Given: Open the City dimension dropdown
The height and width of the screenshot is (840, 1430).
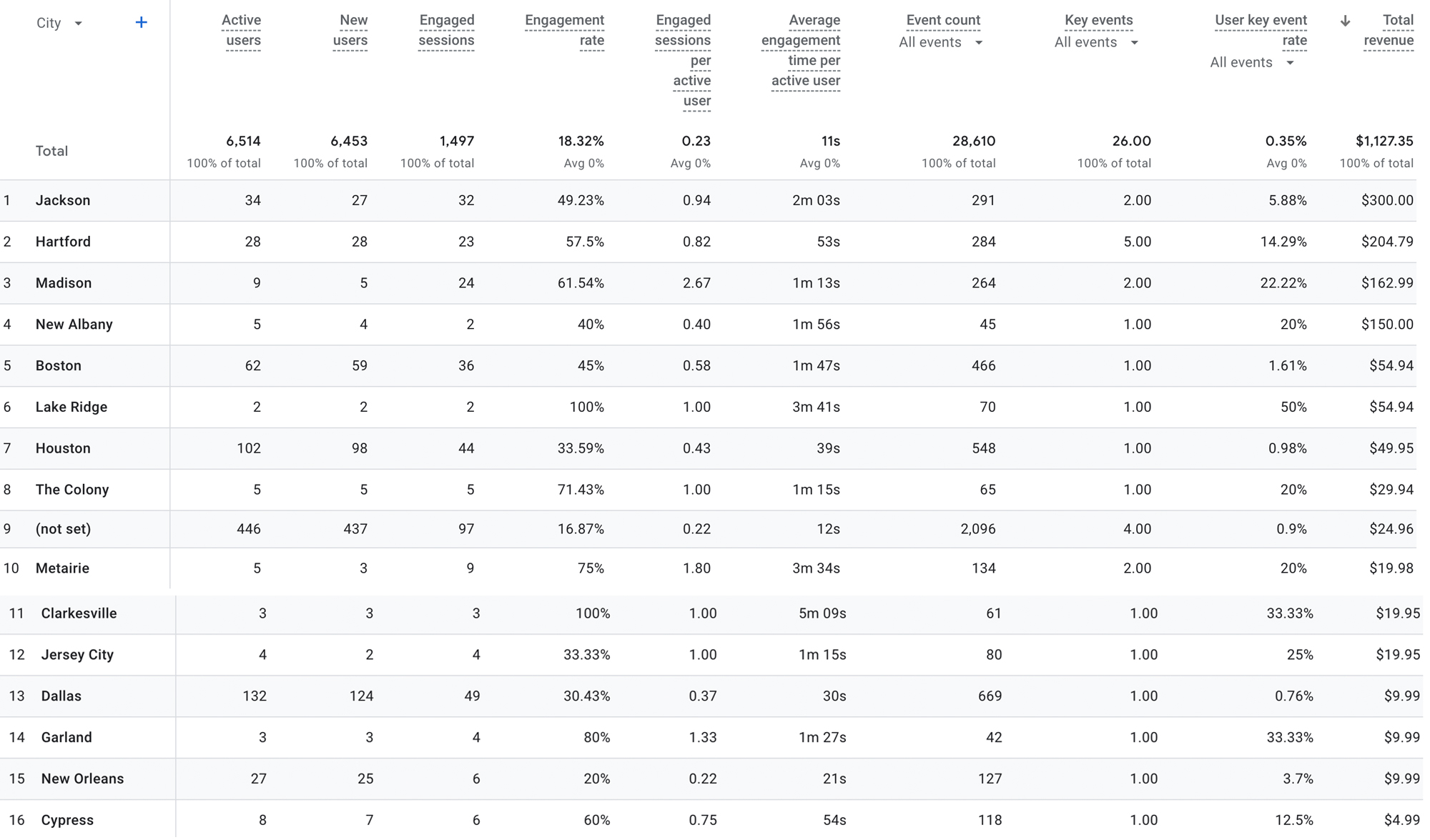Looking at the screenshot, I should [x=59, y=23].
